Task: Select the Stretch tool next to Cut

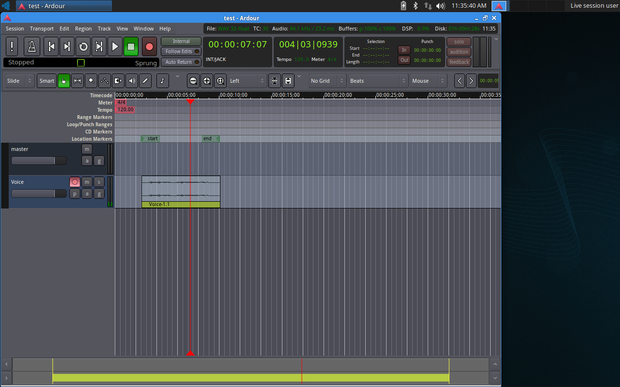Action: click(x=104, y=81)
